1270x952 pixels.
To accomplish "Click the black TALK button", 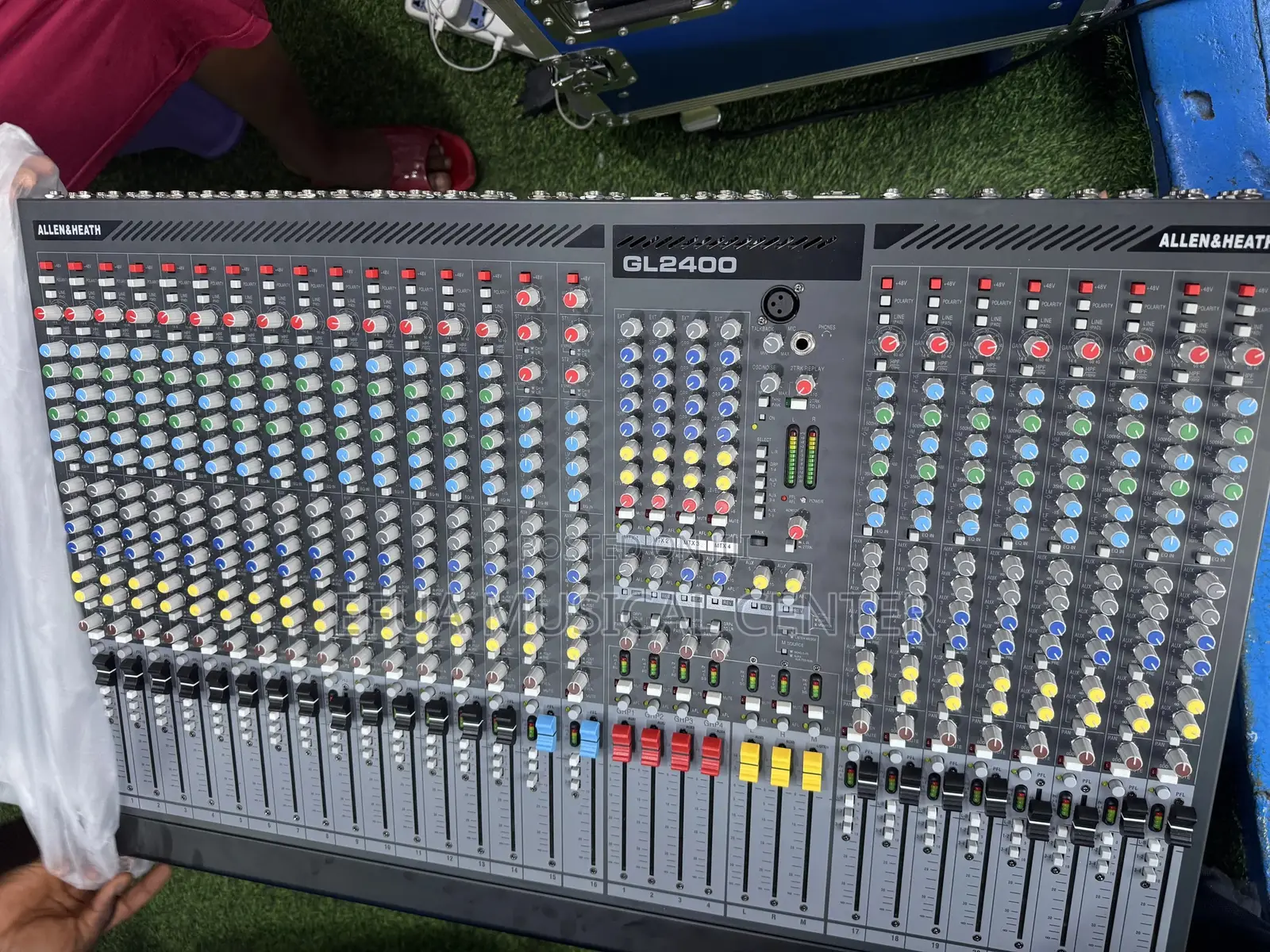I will pos(759,541).
